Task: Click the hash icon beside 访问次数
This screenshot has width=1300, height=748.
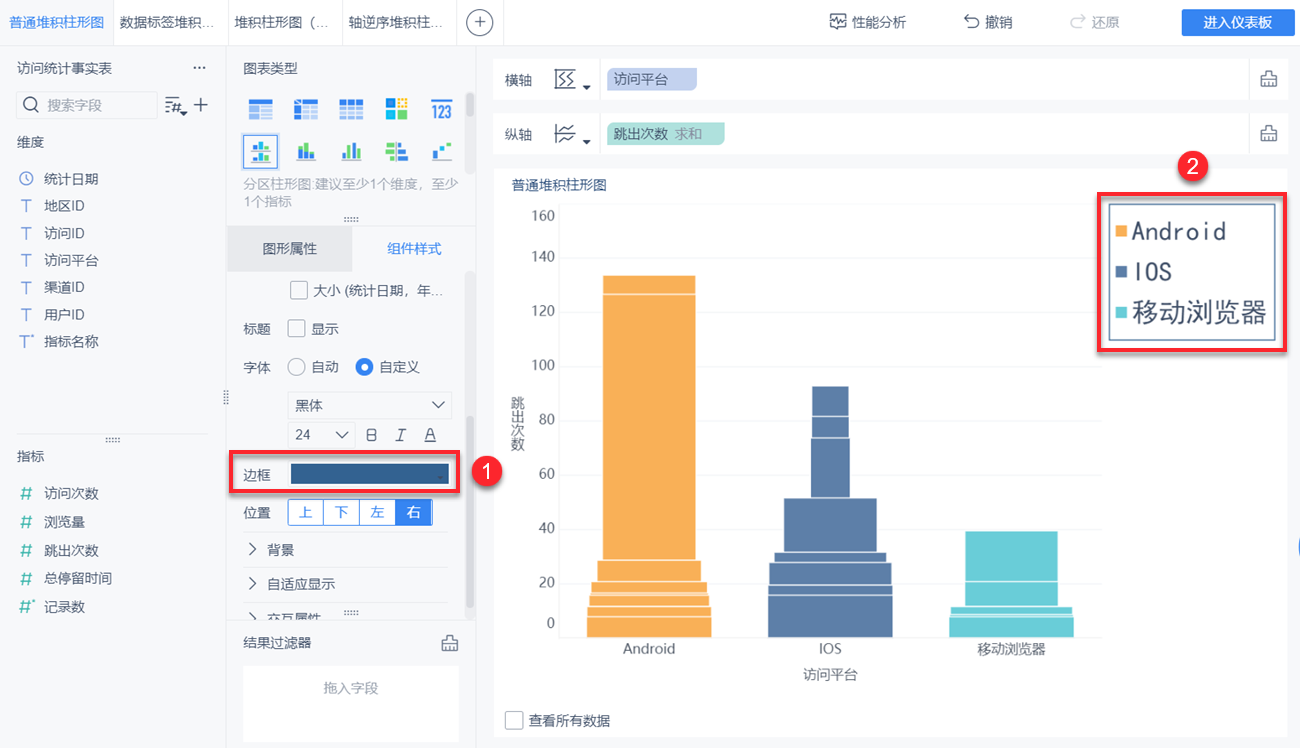Action: click(x=27, y=493)
